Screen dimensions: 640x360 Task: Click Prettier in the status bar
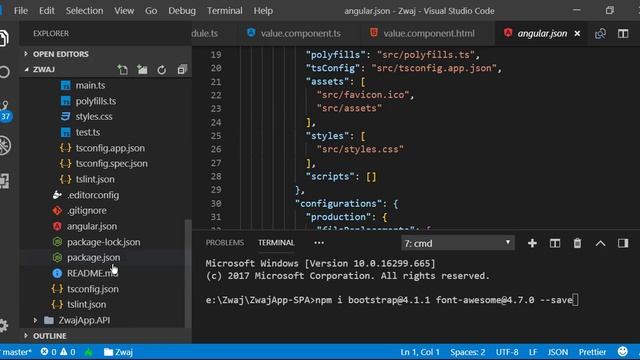click(x=592, y=352)
